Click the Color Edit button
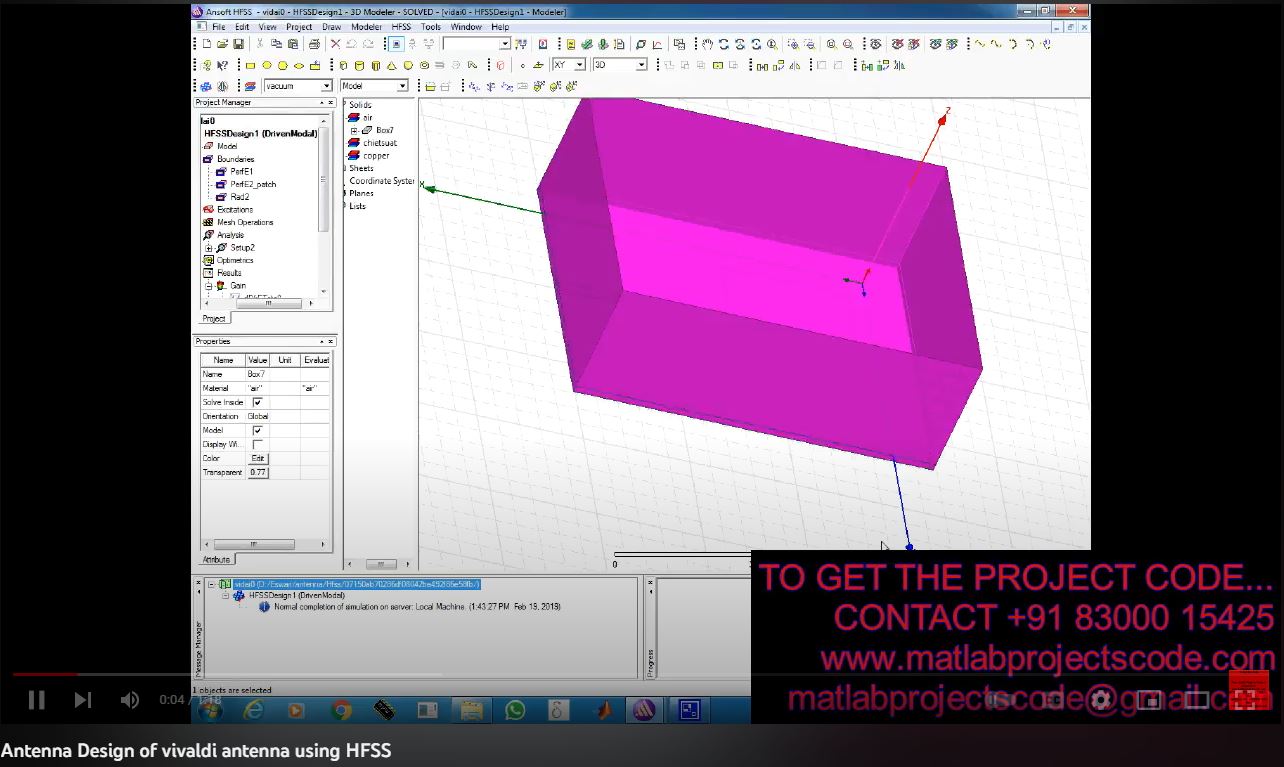The width and height of the screenshot is (1284, 767). tap(258, 458)
